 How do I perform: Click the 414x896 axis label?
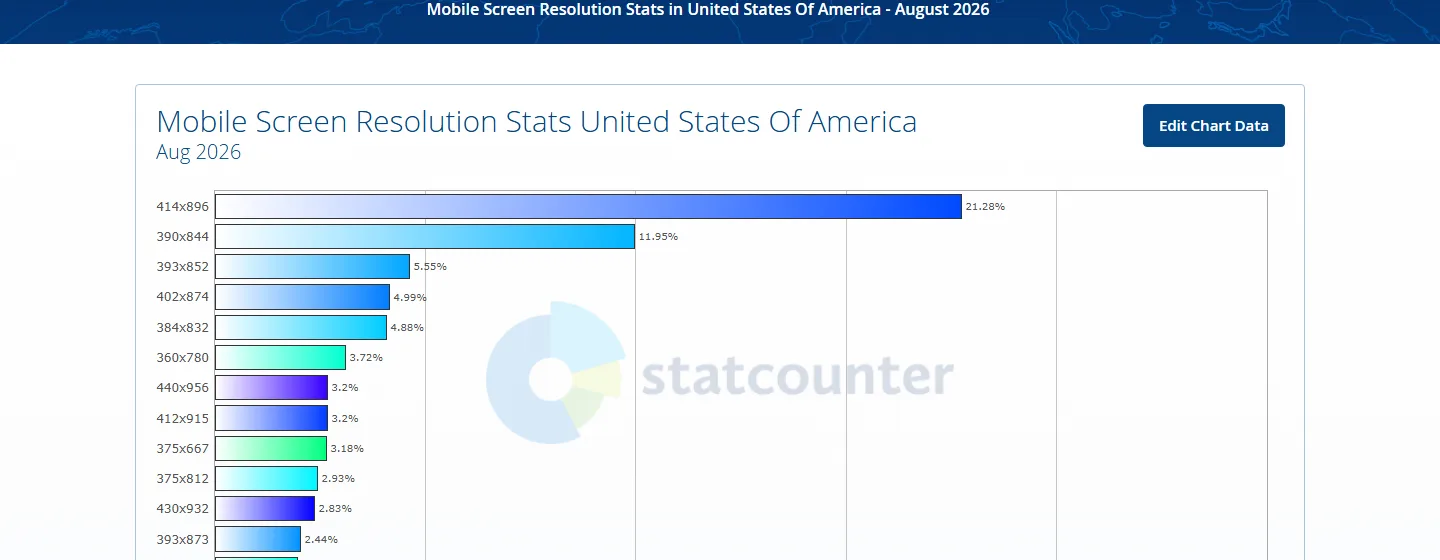183,206
